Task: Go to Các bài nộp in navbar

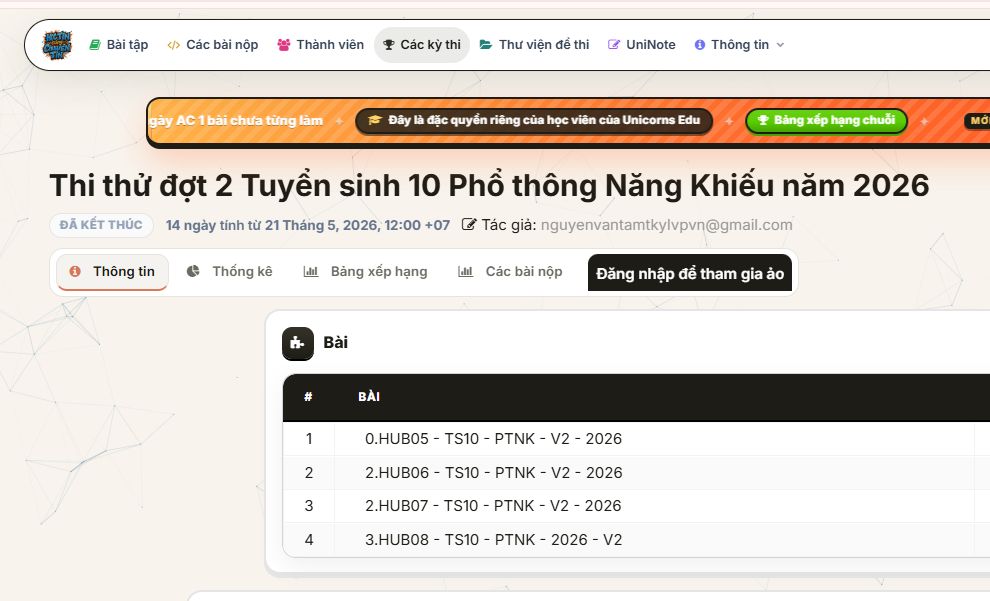Action: point(213,45)
